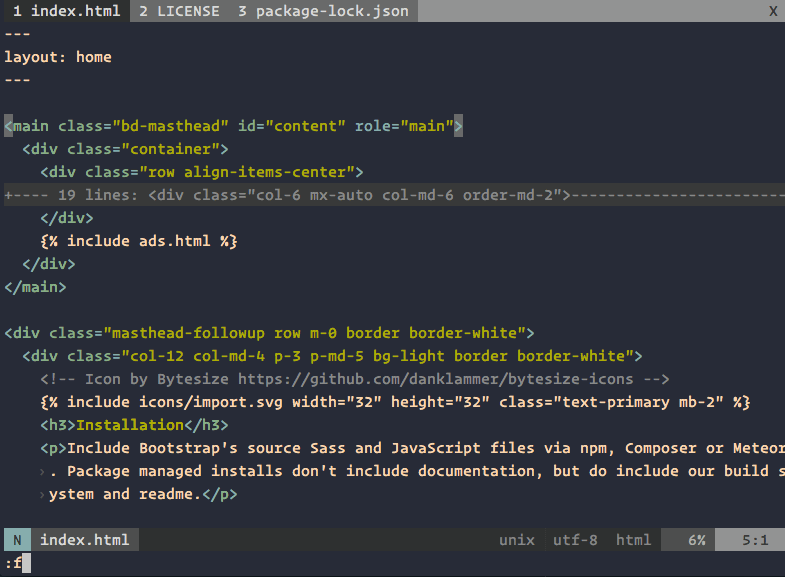The image size is (785, 577).
Task: Switch to the LICENSE tab
Action: click(x=179, y=11)
